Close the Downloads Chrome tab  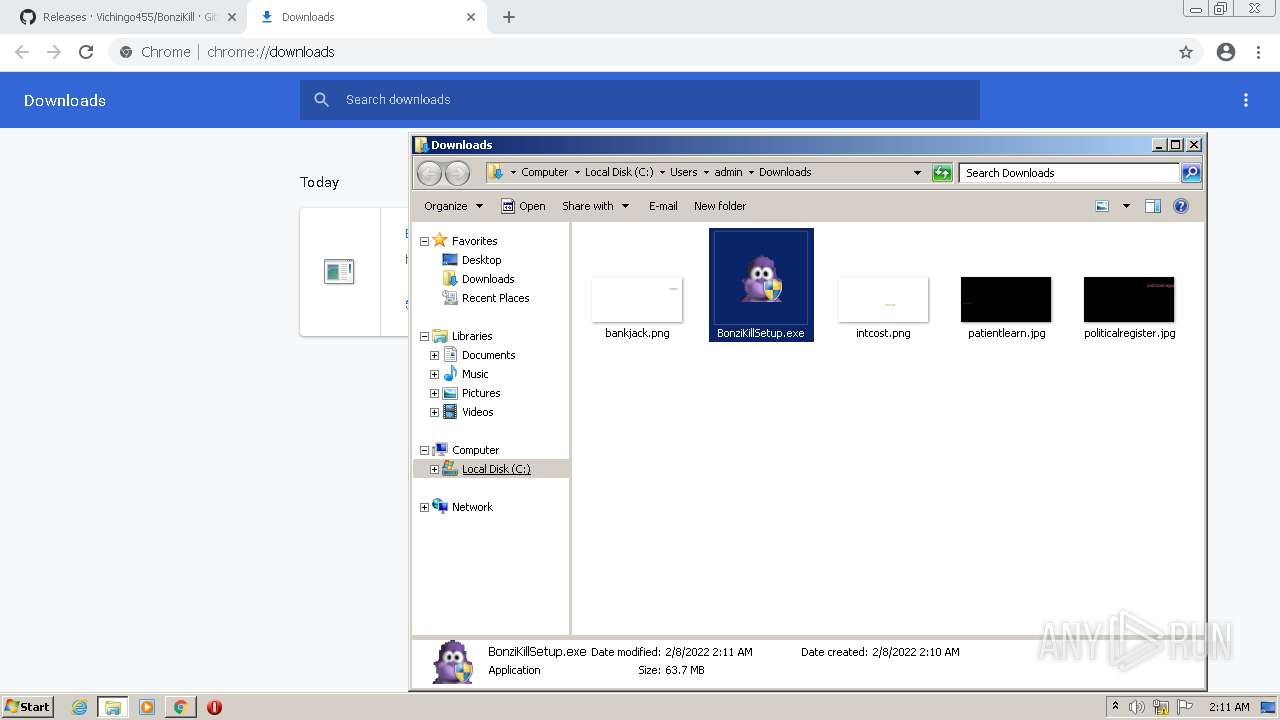(x=471, y=17)
